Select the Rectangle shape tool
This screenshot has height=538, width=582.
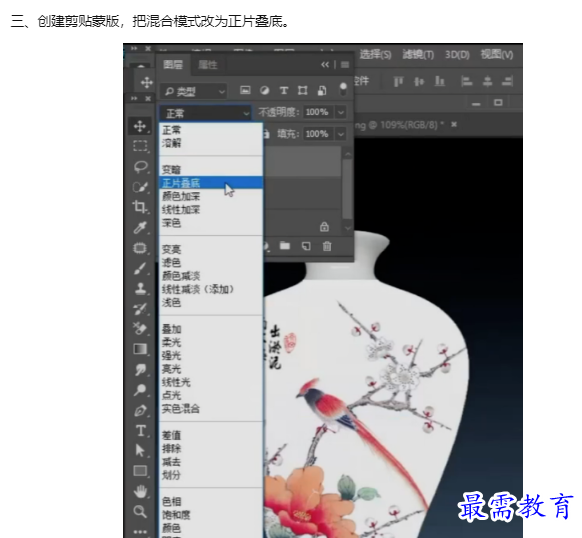click(140, 471)
